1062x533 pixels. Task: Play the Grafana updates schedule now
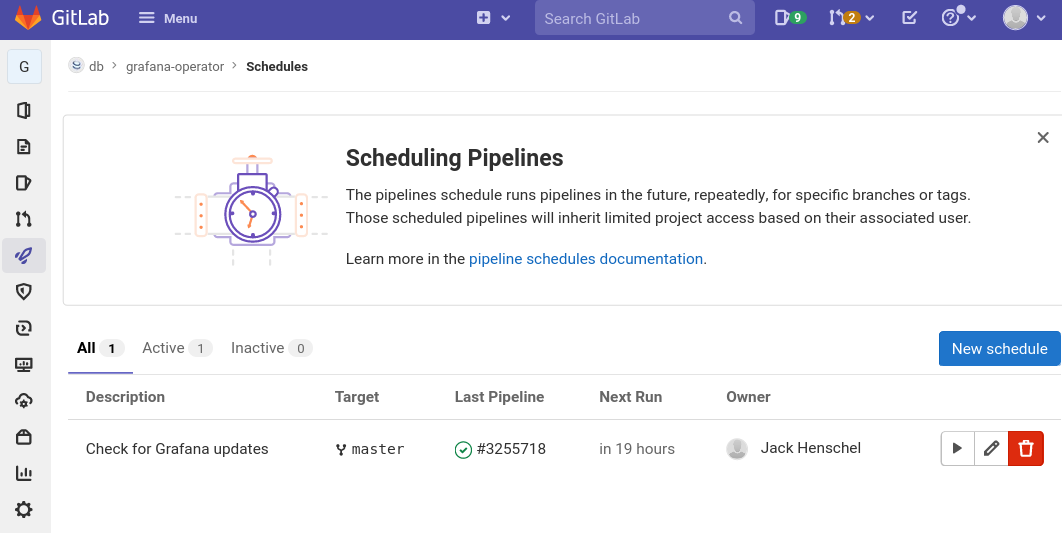(958, 448)
